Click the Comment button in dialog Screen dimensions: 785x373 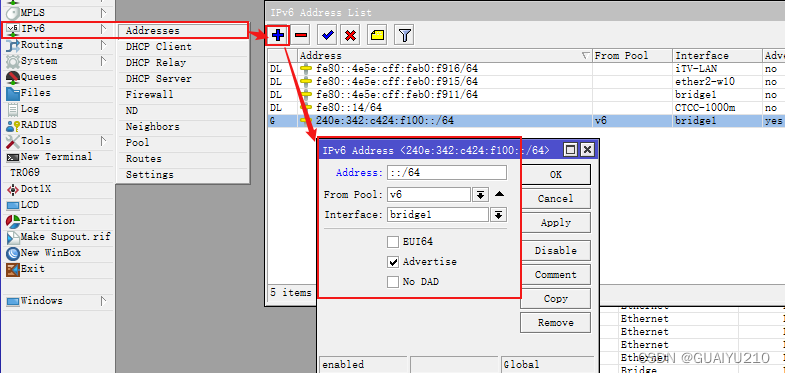pyautogui.click(x=555, y=275)
